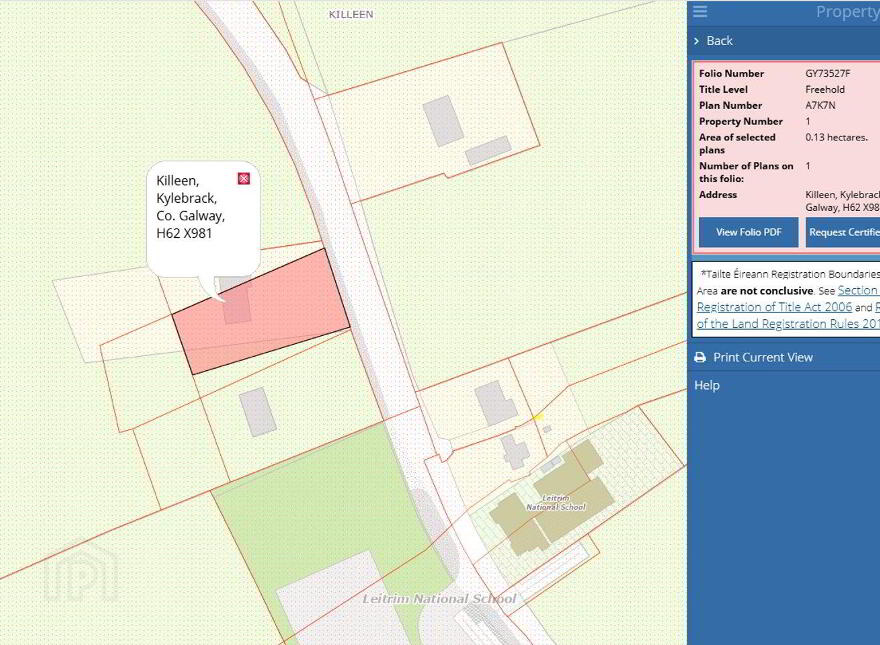880x645 pixels.
Task: Click the Property panel title
Action: point(847,12)
